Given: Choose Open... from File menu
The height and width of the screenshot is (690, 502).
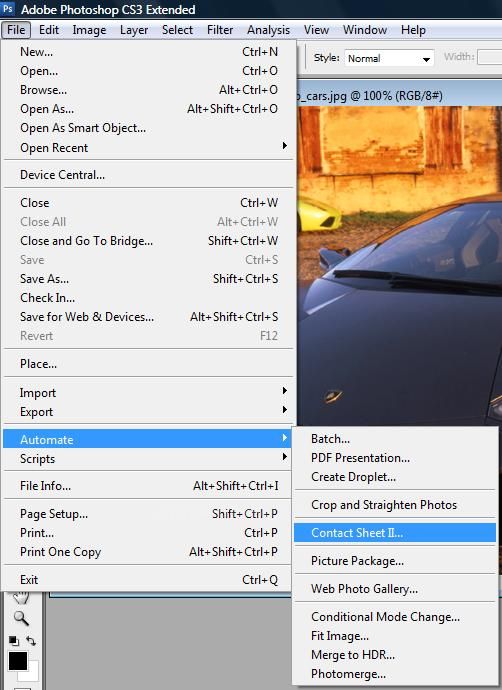Looking at the screenshot, I should click(149, 71).
